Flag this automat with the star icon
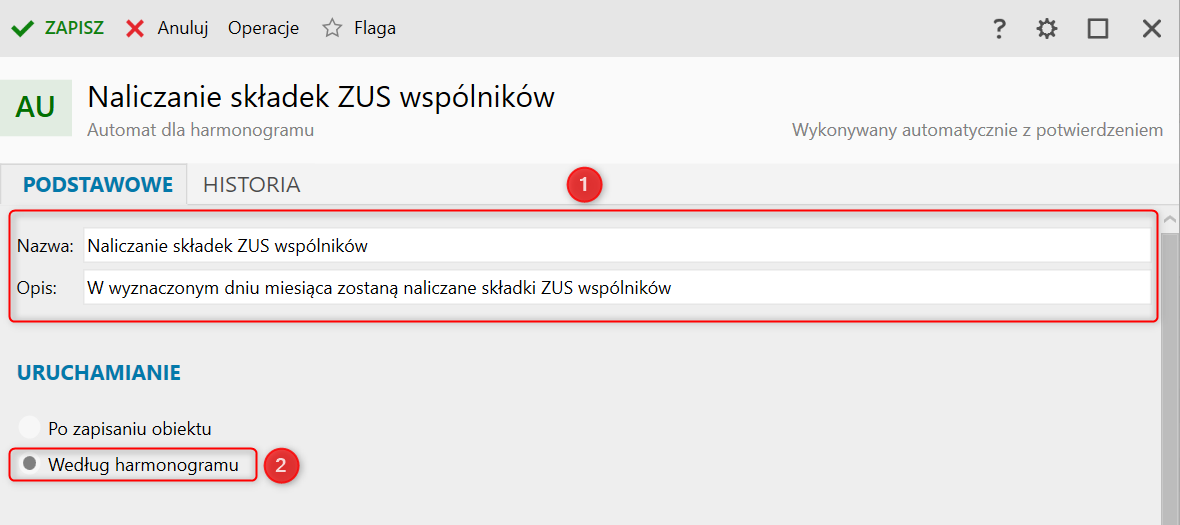Image resolution: width=1180 pixels, height=525 pixels. (x=333, y=28)
